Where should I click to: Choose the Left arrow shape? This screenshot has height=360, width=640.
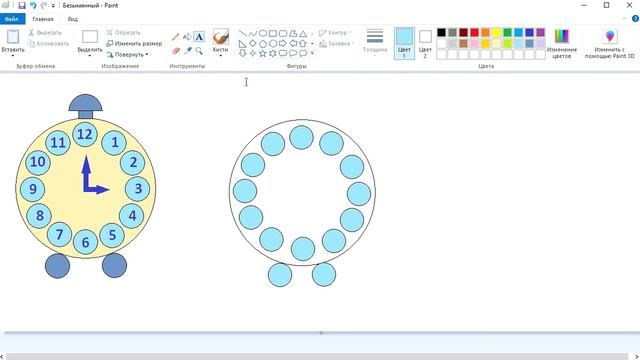point(293,43)
